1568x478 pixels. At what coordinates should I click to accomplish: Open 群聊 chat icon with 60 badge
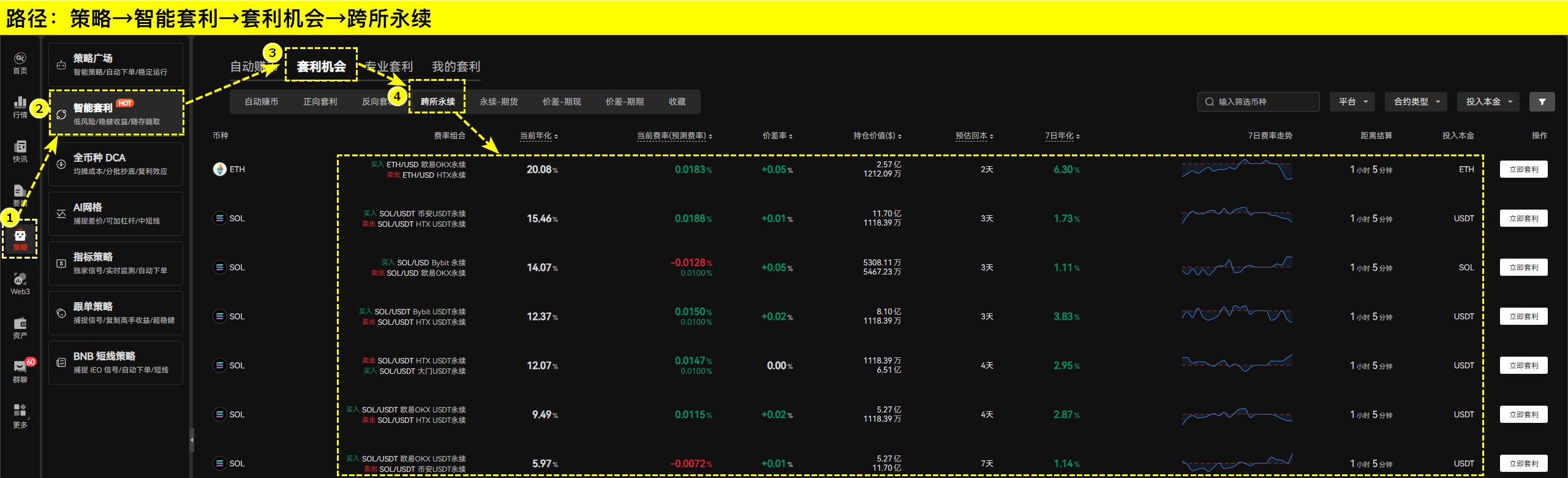[x=20, y=366]
